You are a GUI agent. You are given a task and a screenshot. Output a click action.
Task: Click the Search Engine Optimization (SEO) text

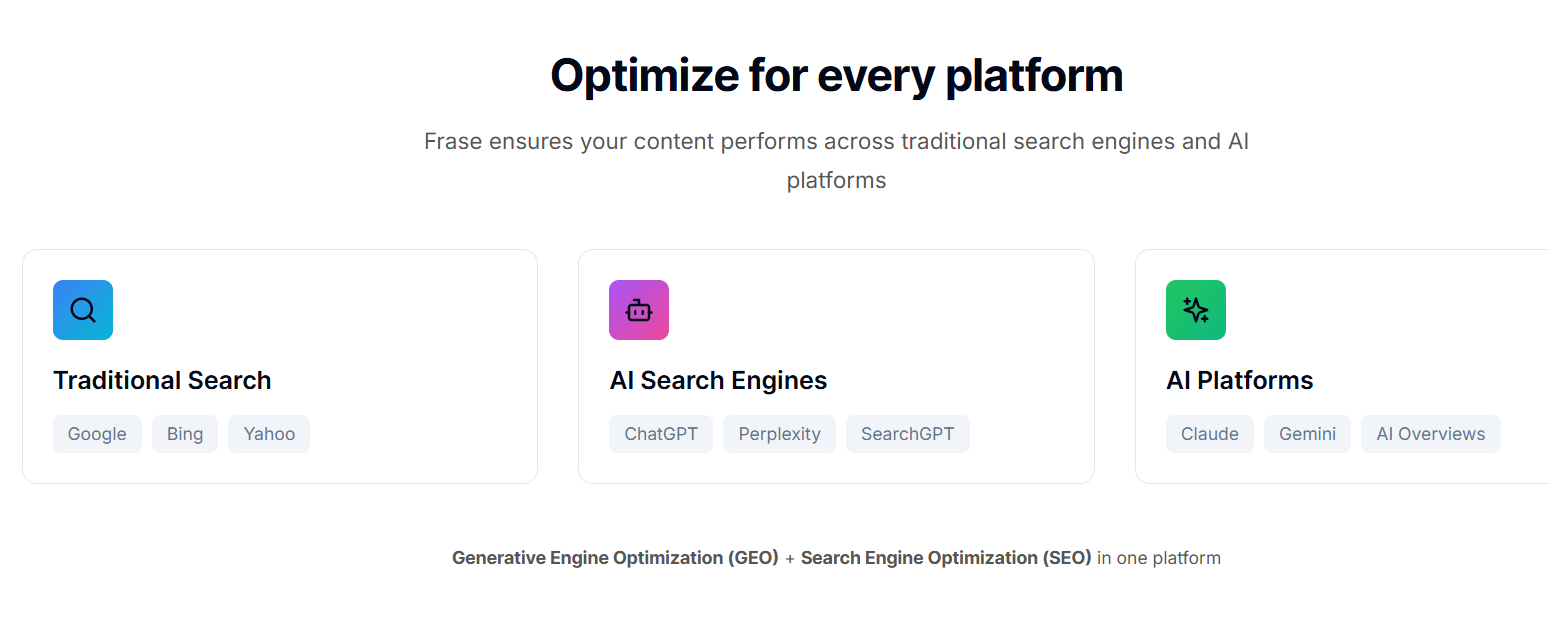tap(946, 558)
